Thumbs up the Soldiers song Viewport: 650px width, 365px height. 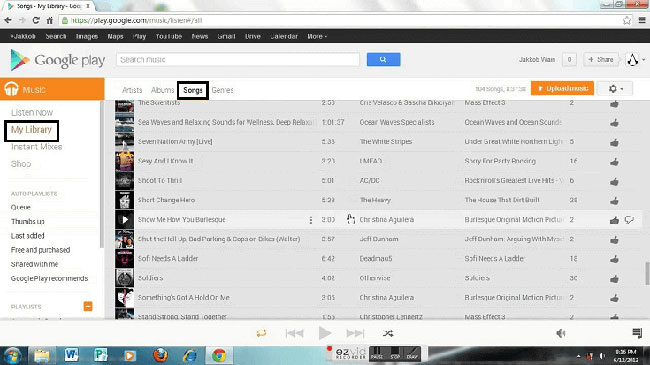614,279
